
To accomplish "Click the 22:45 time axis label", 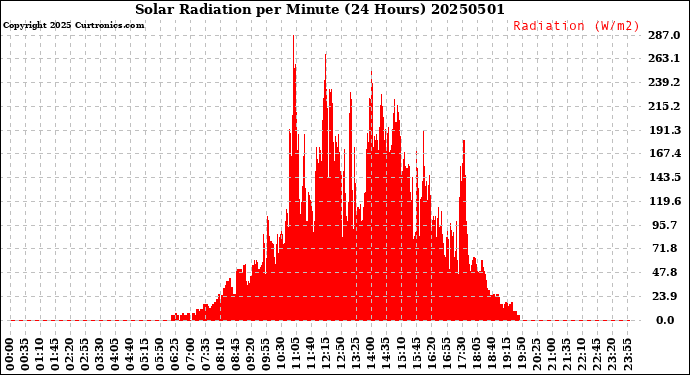I will click(x=596, y=355).
